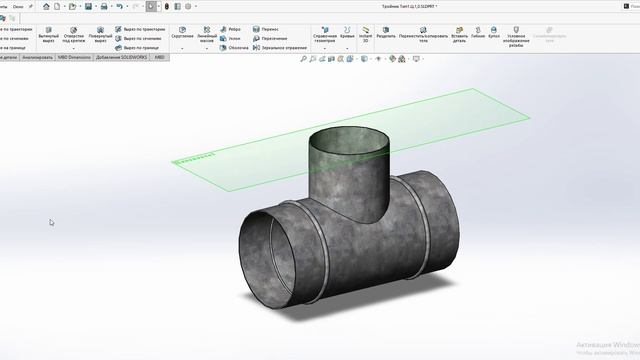
Task: Select the Ребро (Rib) tool
Action: [x=230, y=29]
